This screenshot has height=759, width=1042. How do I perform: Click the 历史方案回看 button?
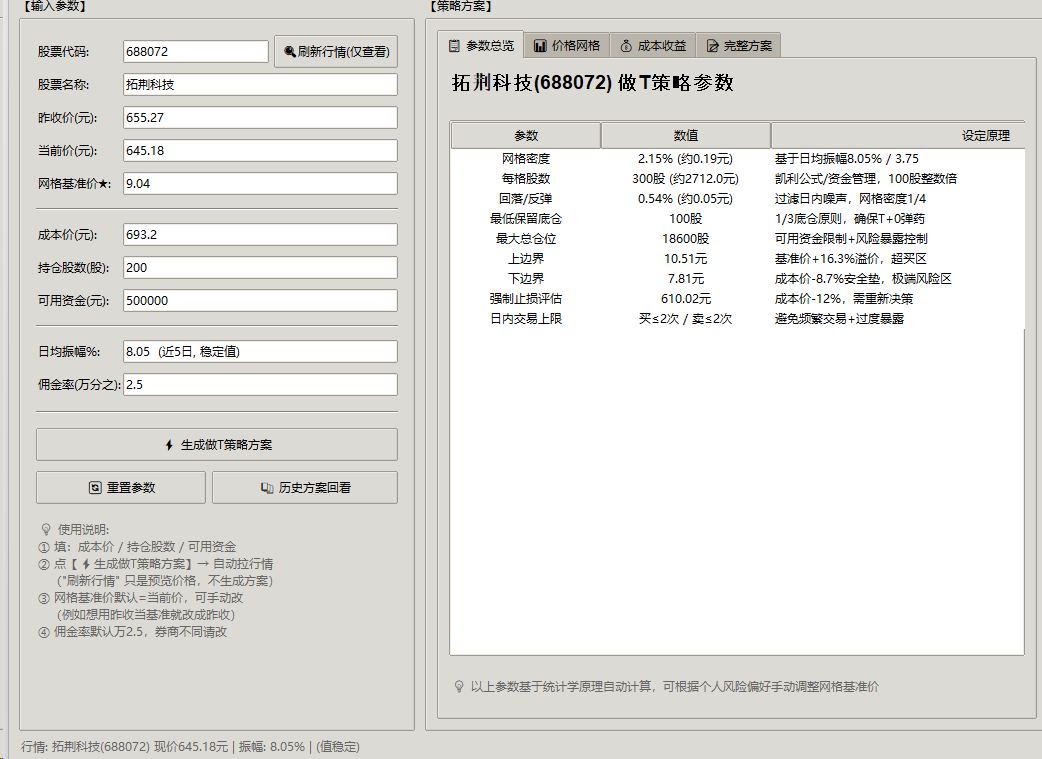pos(305,488)
